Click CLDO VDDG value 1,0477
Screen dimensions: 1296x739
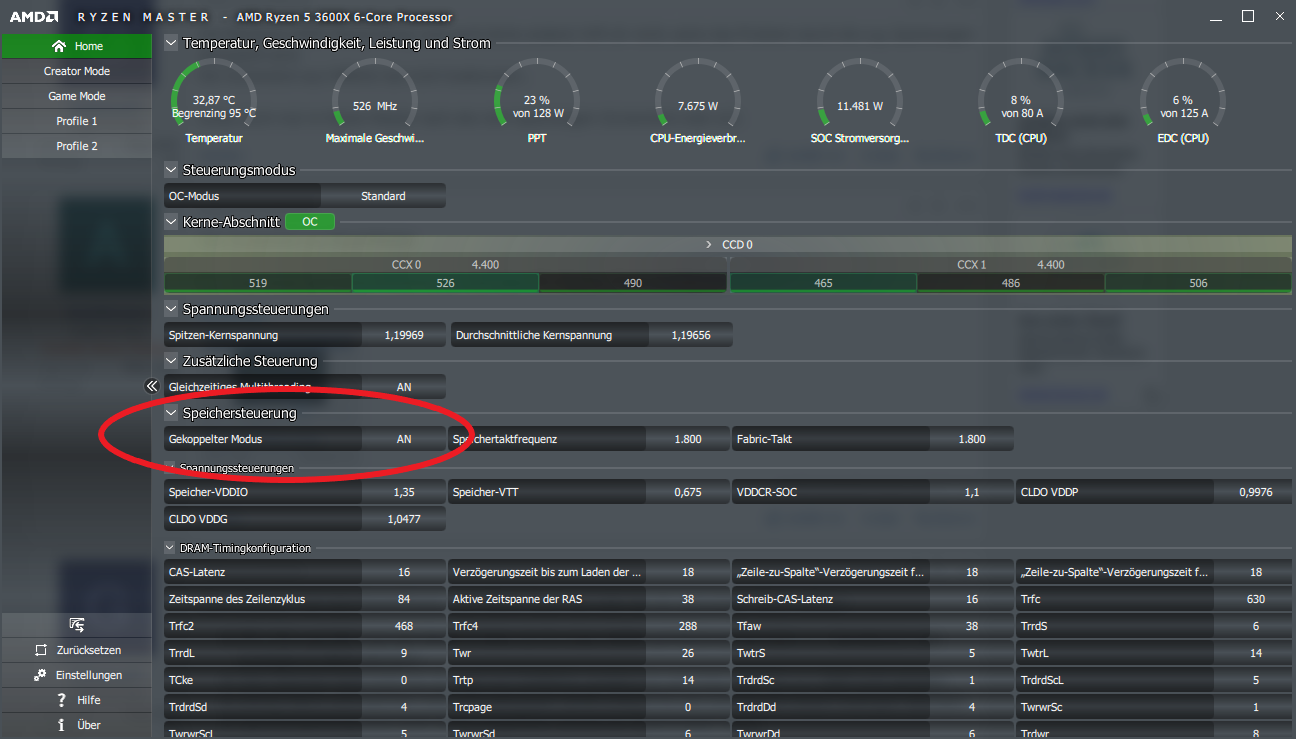point(404,519)
